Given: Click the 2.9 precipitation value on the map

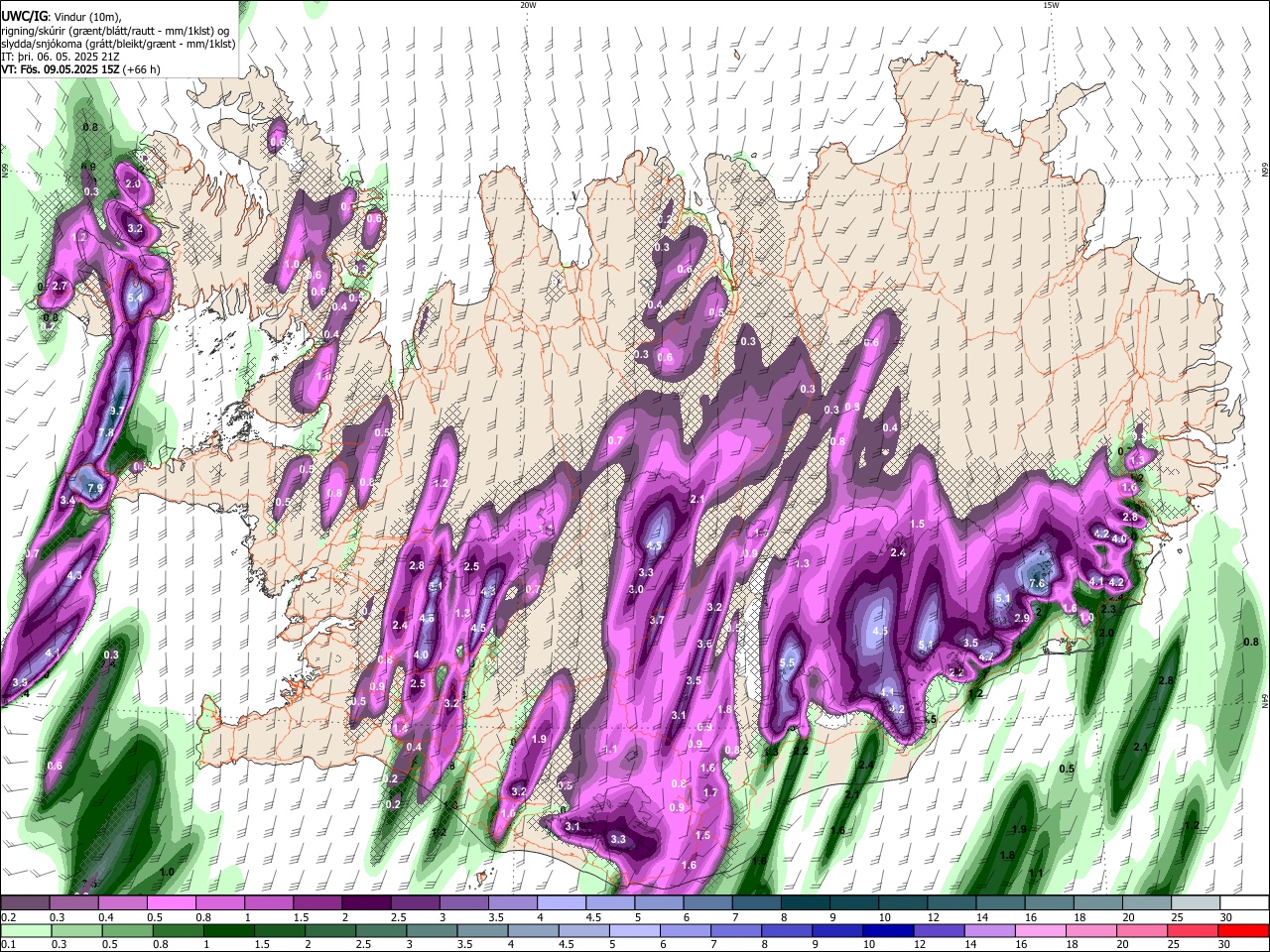Looking at the screenshot, I should click(1022, 618).
